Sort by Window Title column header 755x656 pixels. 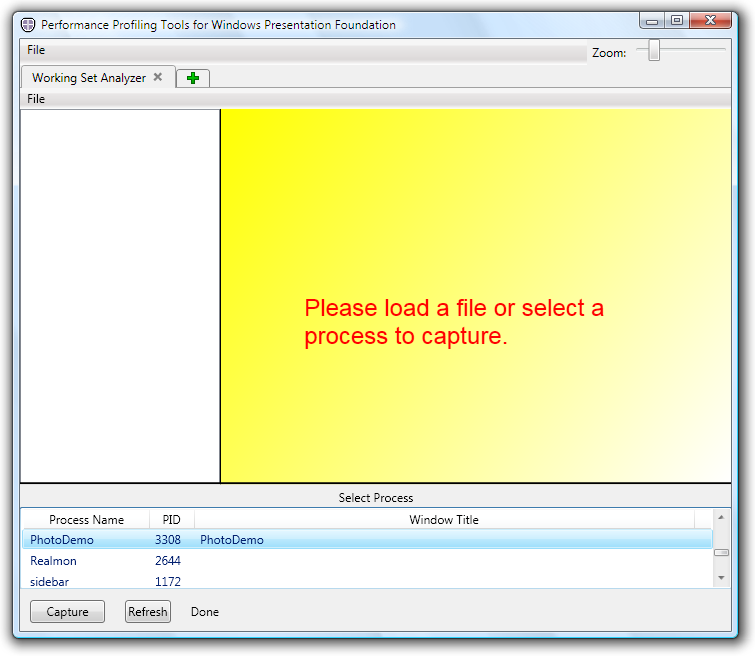click(x=444, y=520)
